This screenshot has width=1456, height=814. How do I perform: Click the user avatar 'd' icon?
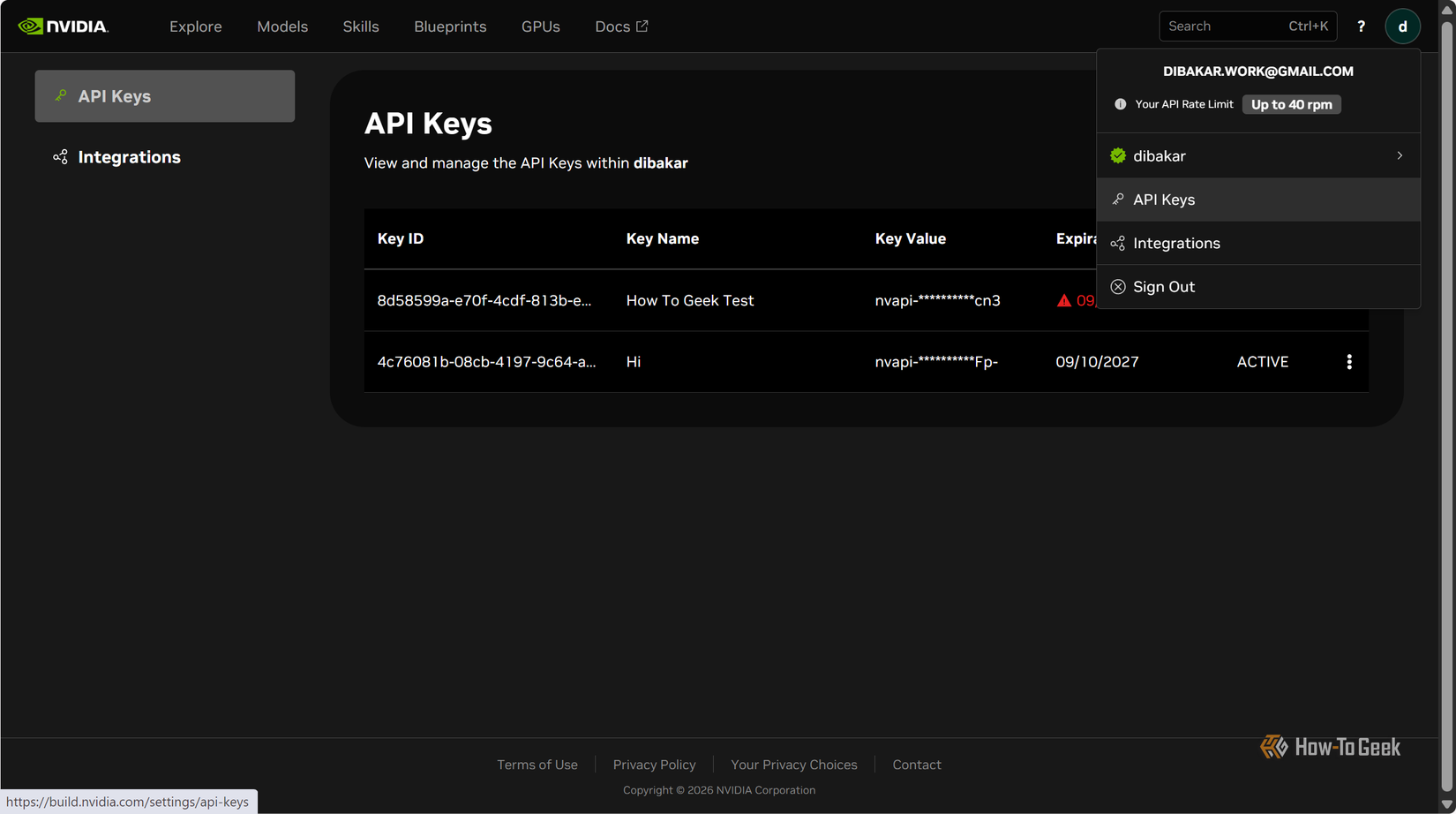[x=1402, y=26]
